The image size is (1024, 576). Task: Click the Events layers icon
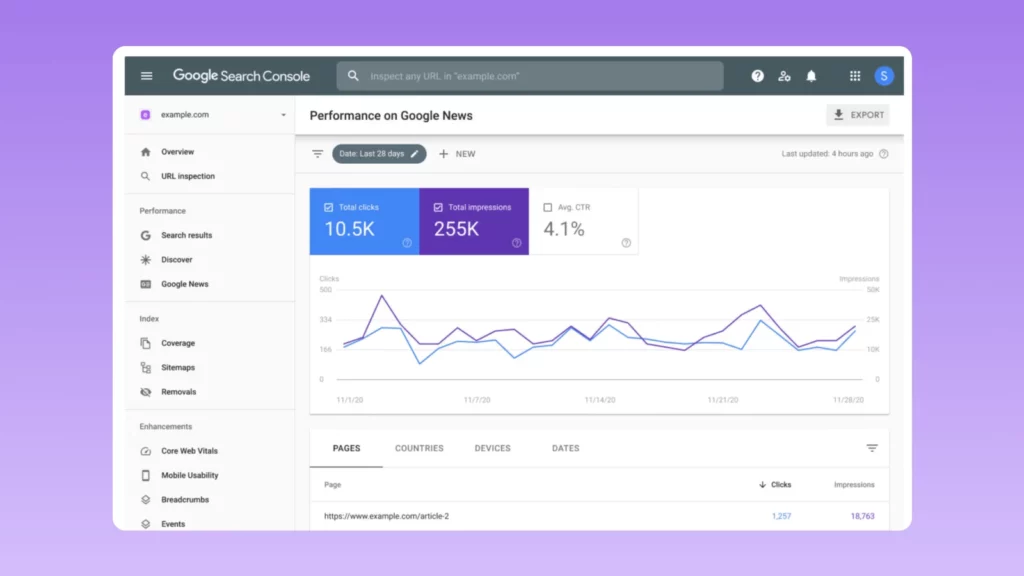145,524
